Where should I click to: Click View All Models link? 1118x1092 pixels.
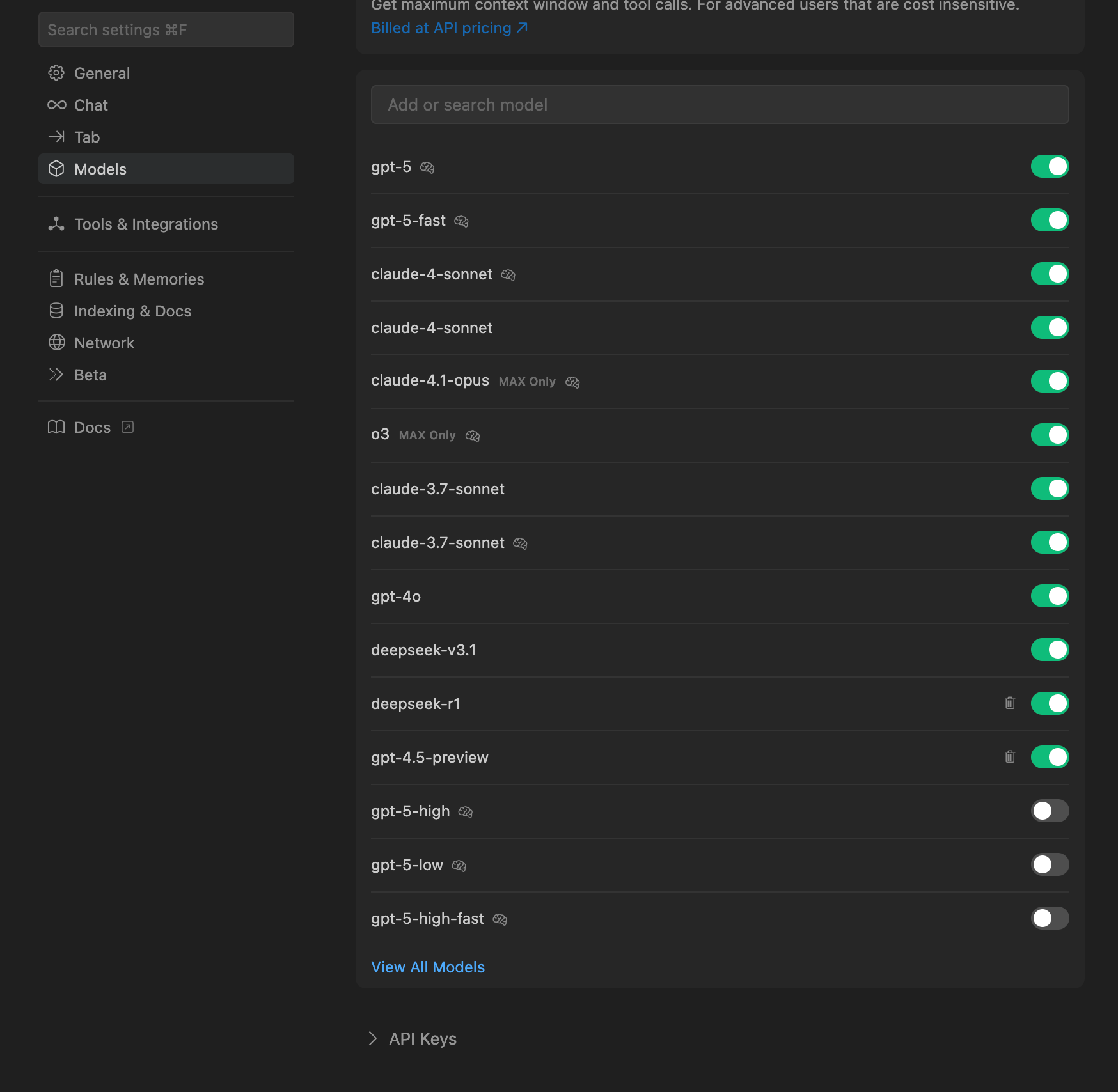(428, 967)
